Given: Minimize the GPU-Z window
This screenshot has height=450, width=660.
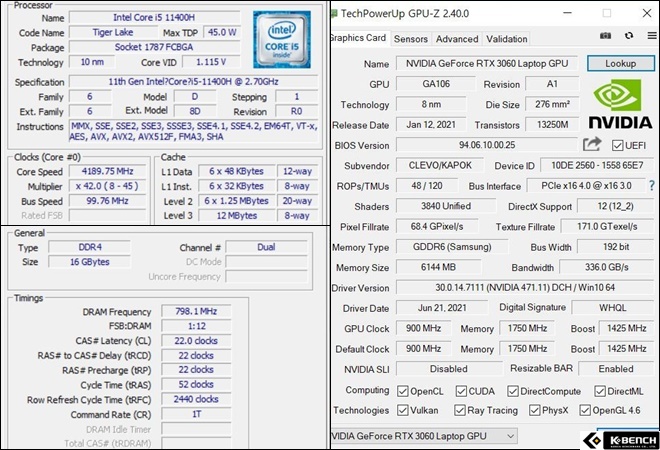Looking at the screenshot, I should tap(567, 13).
